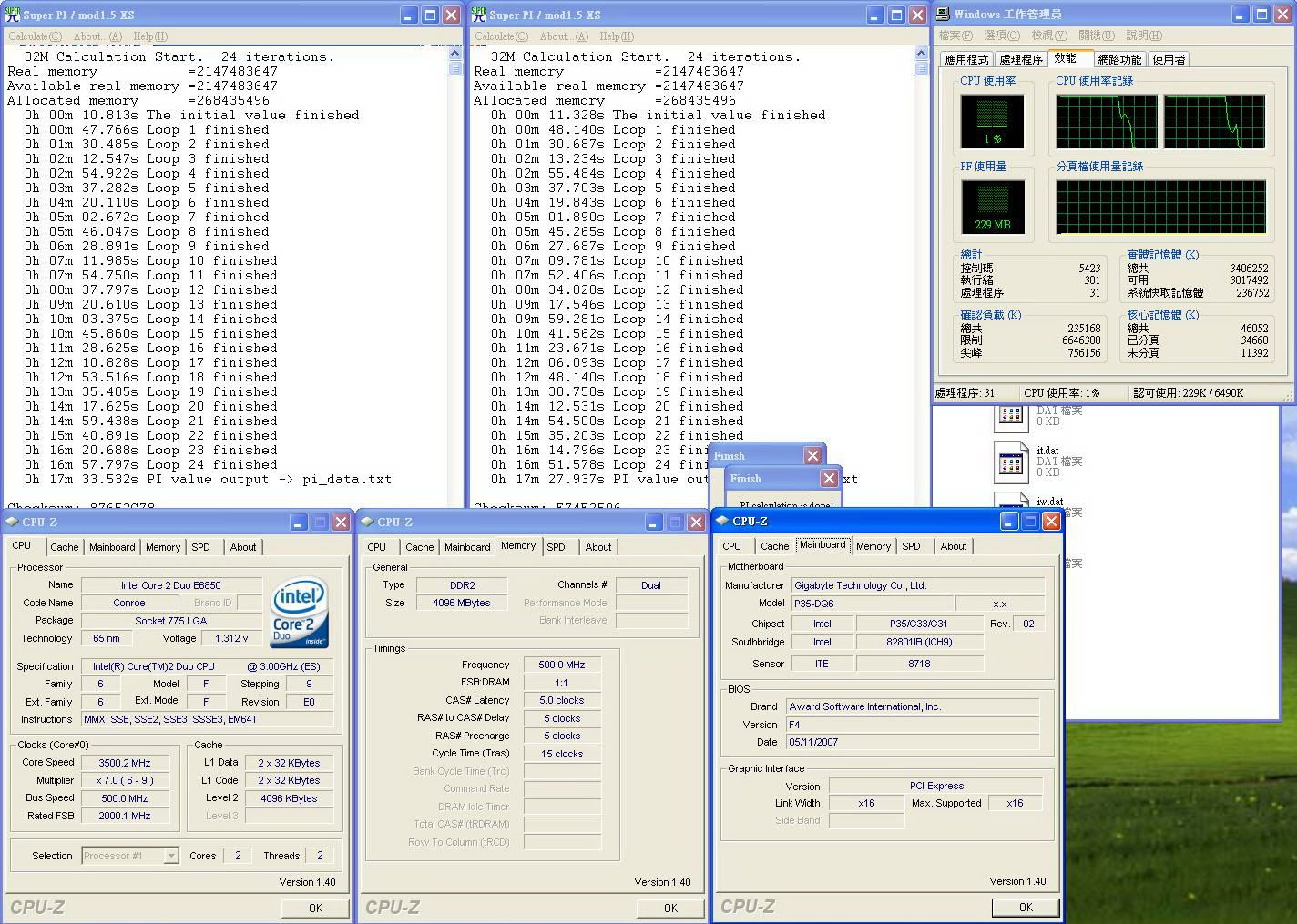Click the CAS# Latency value '5.0 clocks'
Viewport: 1297px width, 924px height.
coord(562,700)
